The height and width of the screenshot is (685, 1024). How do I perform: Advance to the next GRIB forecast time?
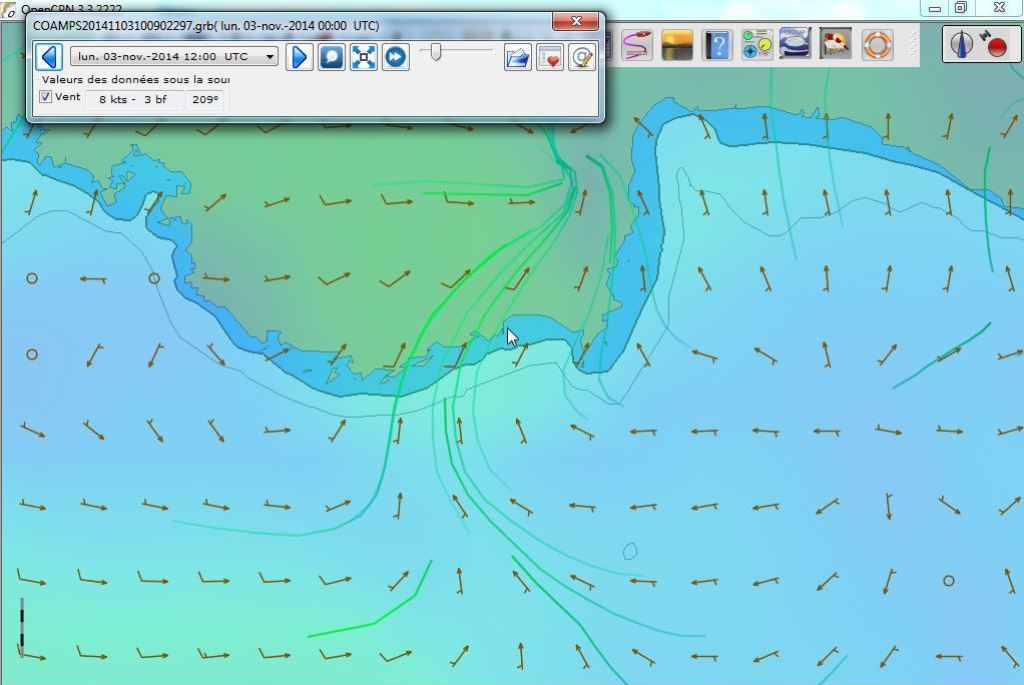click(x=298, y=57)
